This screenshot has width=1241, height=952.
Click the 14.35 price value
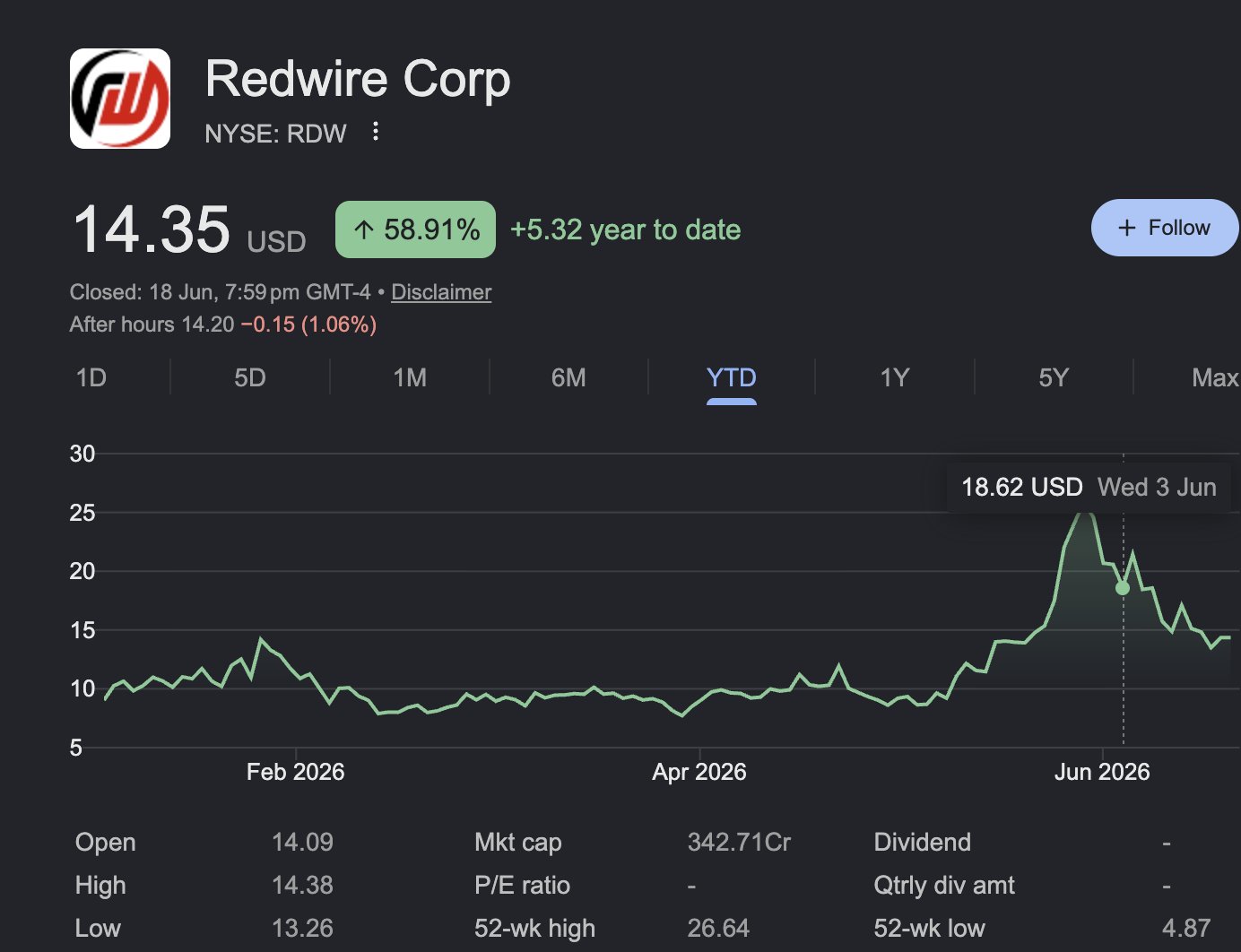point(152,229)
